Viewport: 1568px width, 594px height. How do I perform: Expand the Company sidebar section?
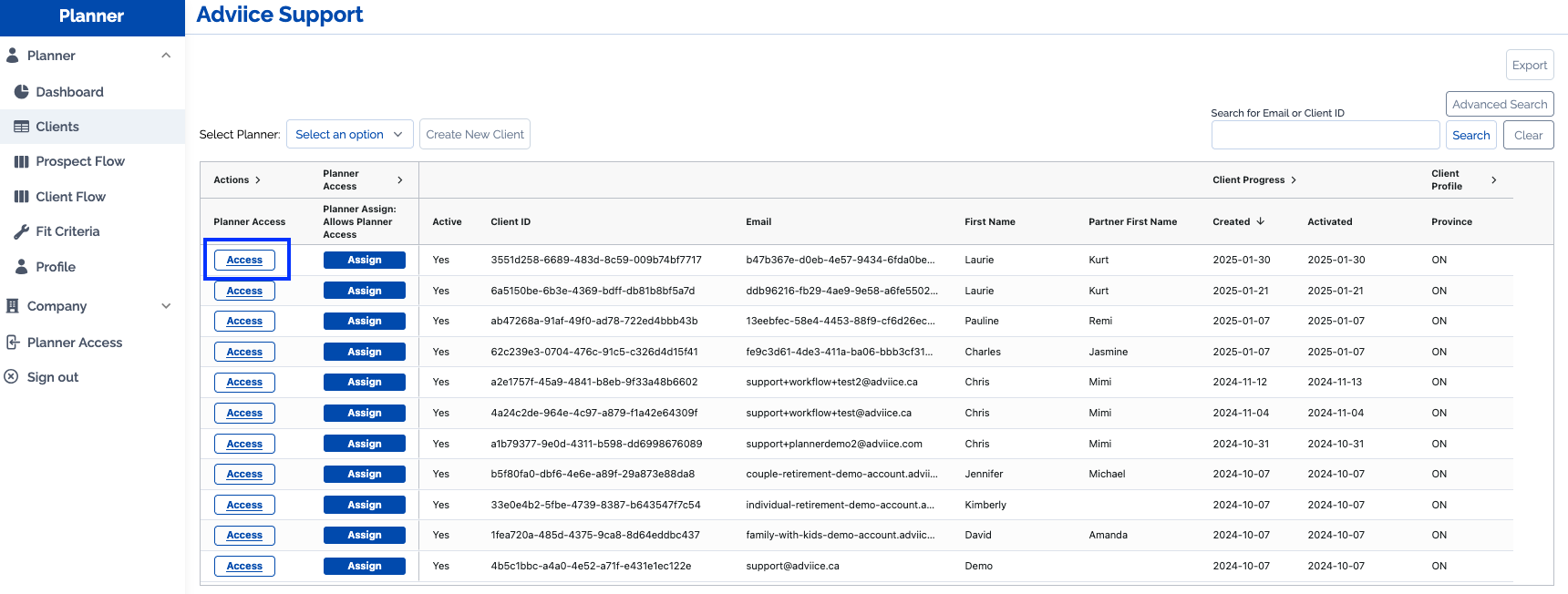pyautogui.click(x=166, y=306)
